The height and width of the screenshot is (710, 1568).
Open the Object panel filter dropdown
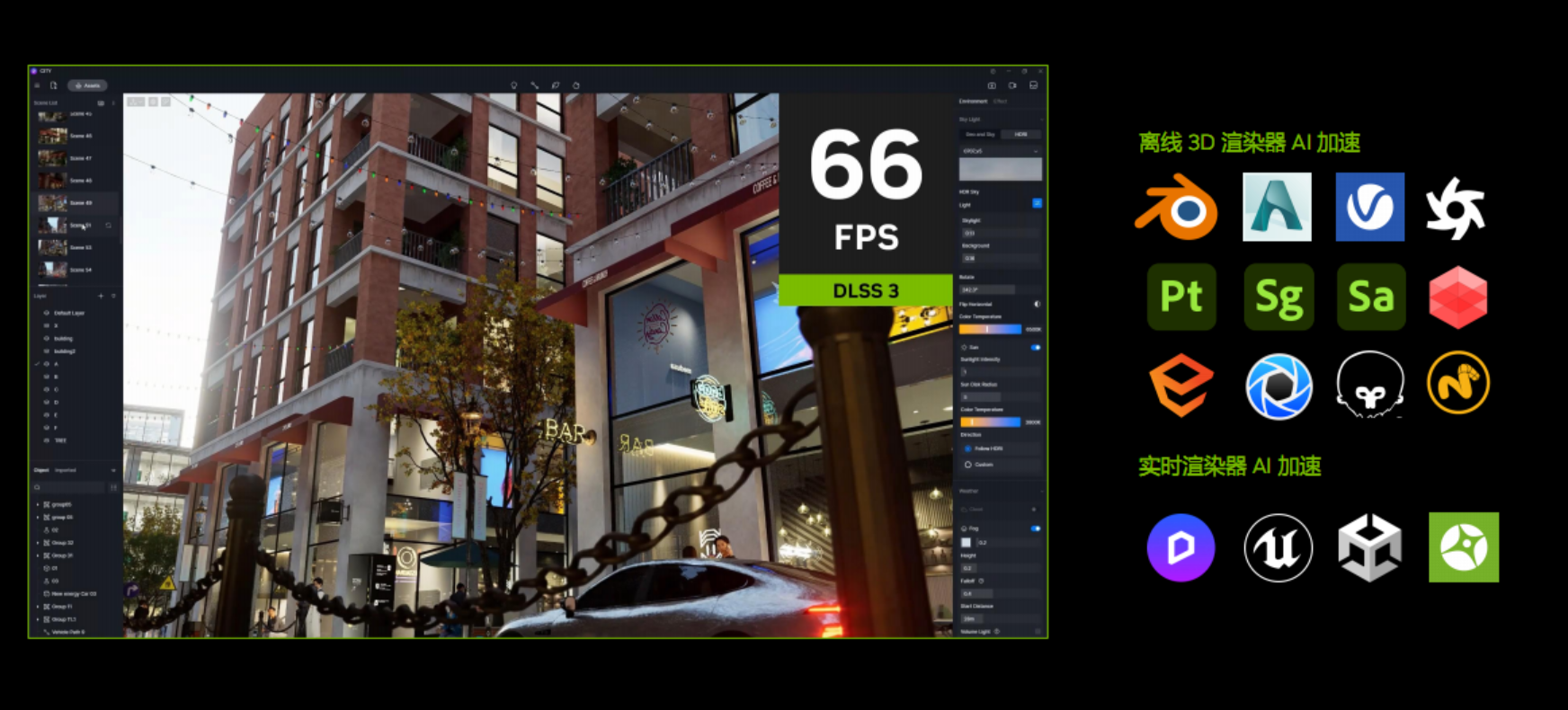pos(113,470)
